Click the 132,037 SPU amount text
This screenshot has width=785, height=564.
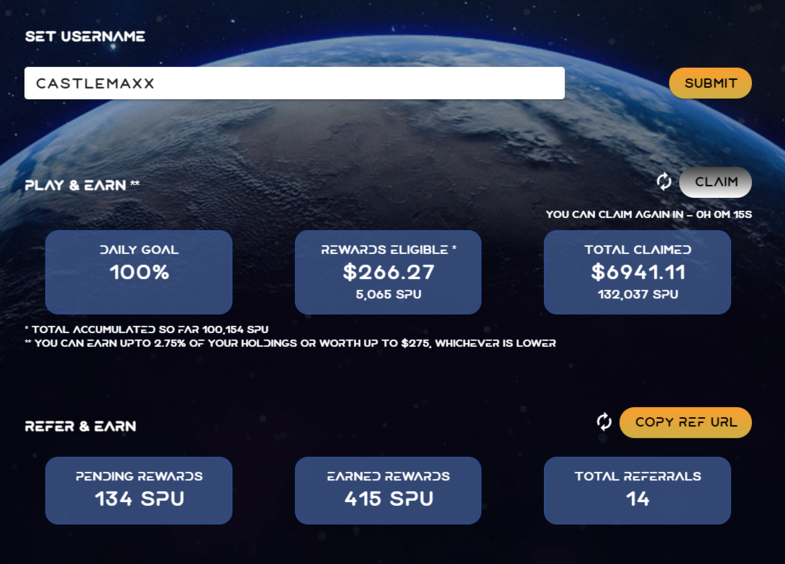[638, 294]
